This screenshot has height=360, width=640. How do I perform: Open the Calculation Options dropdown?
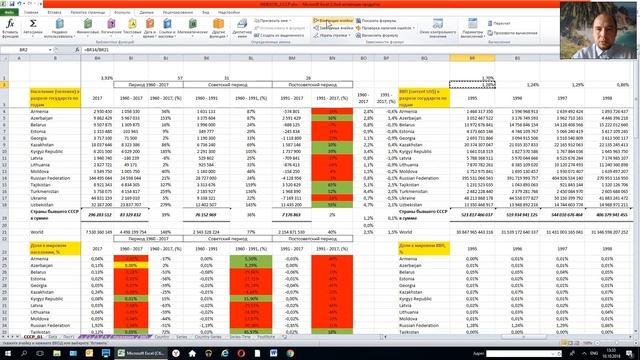click(x=472, y=28)
